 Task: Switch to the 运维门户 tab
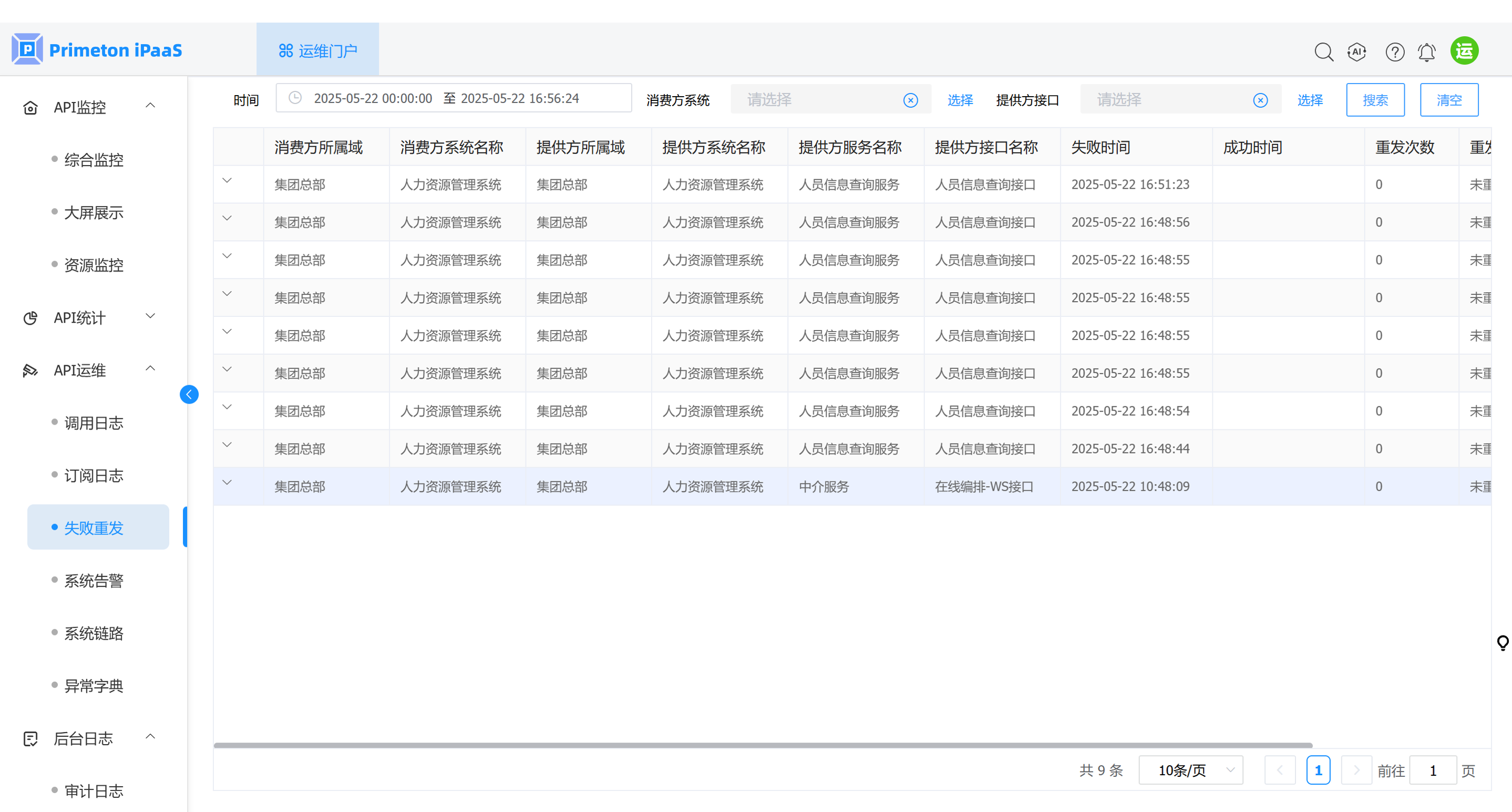click(317, 50)
